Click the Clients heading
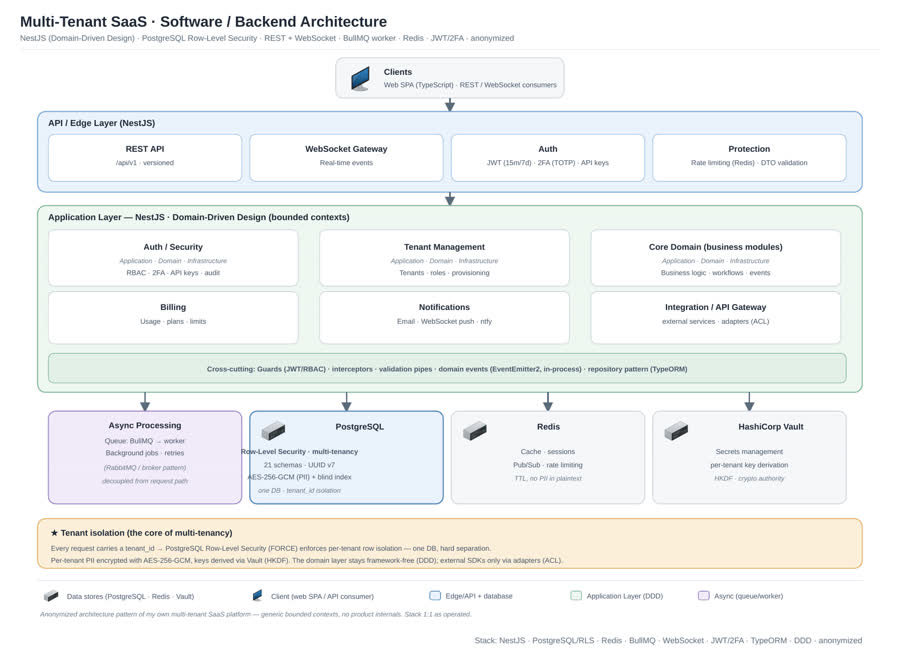The height and width of the screenshot is (672, 900). 398,72
